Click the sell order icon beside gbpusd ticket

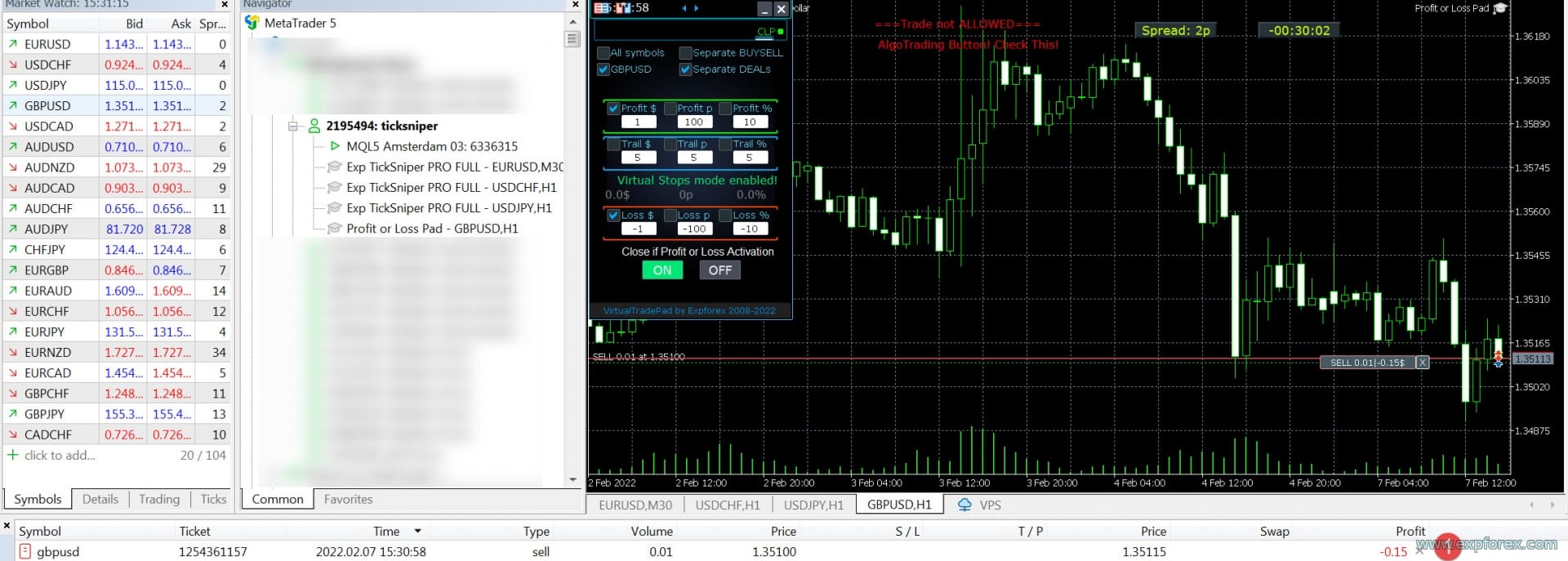[24, 551]
